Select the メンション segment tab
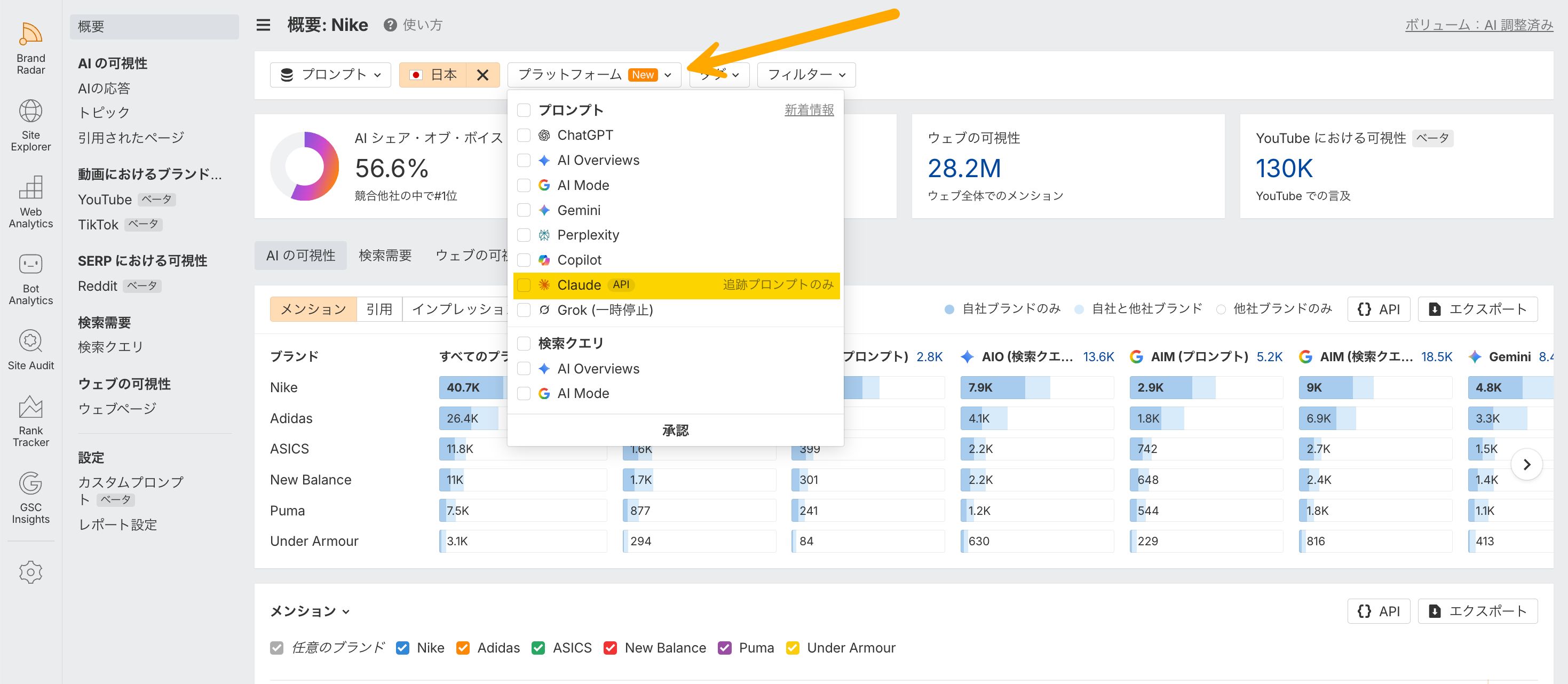1568x684 pixels. pos(313,309)
